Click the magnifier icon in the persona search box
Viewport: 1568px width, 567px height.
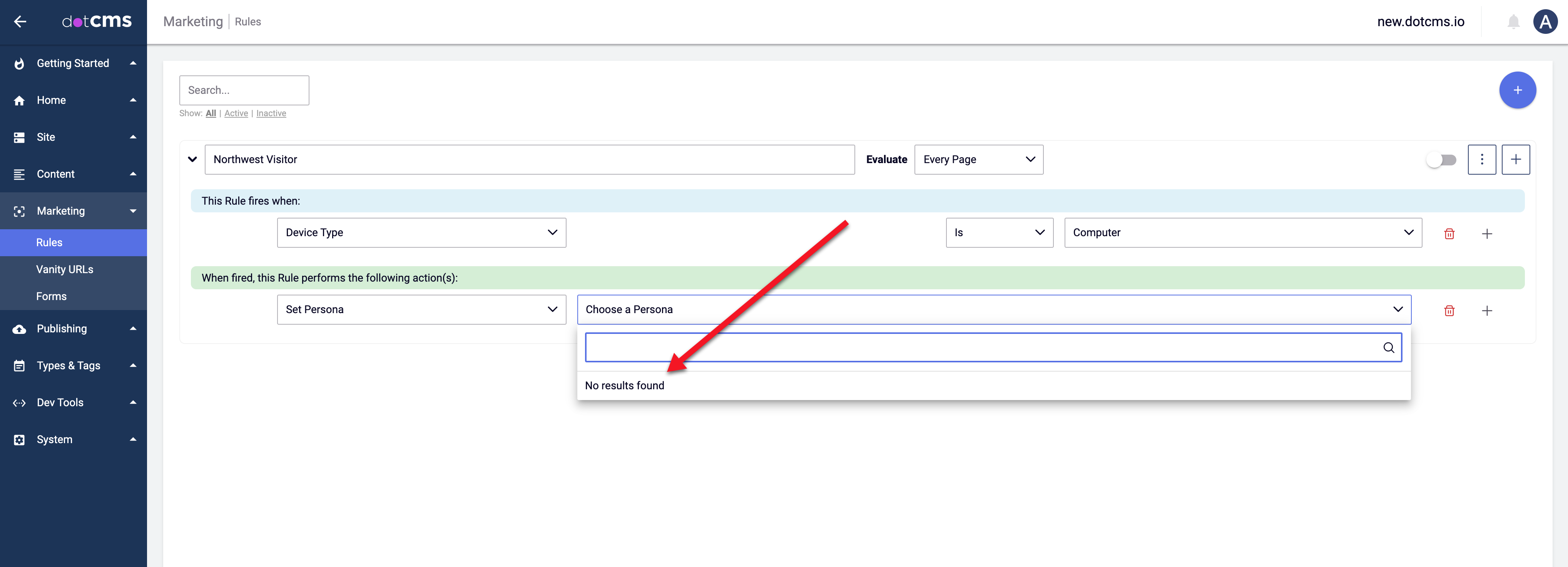tap(1389, 347)
